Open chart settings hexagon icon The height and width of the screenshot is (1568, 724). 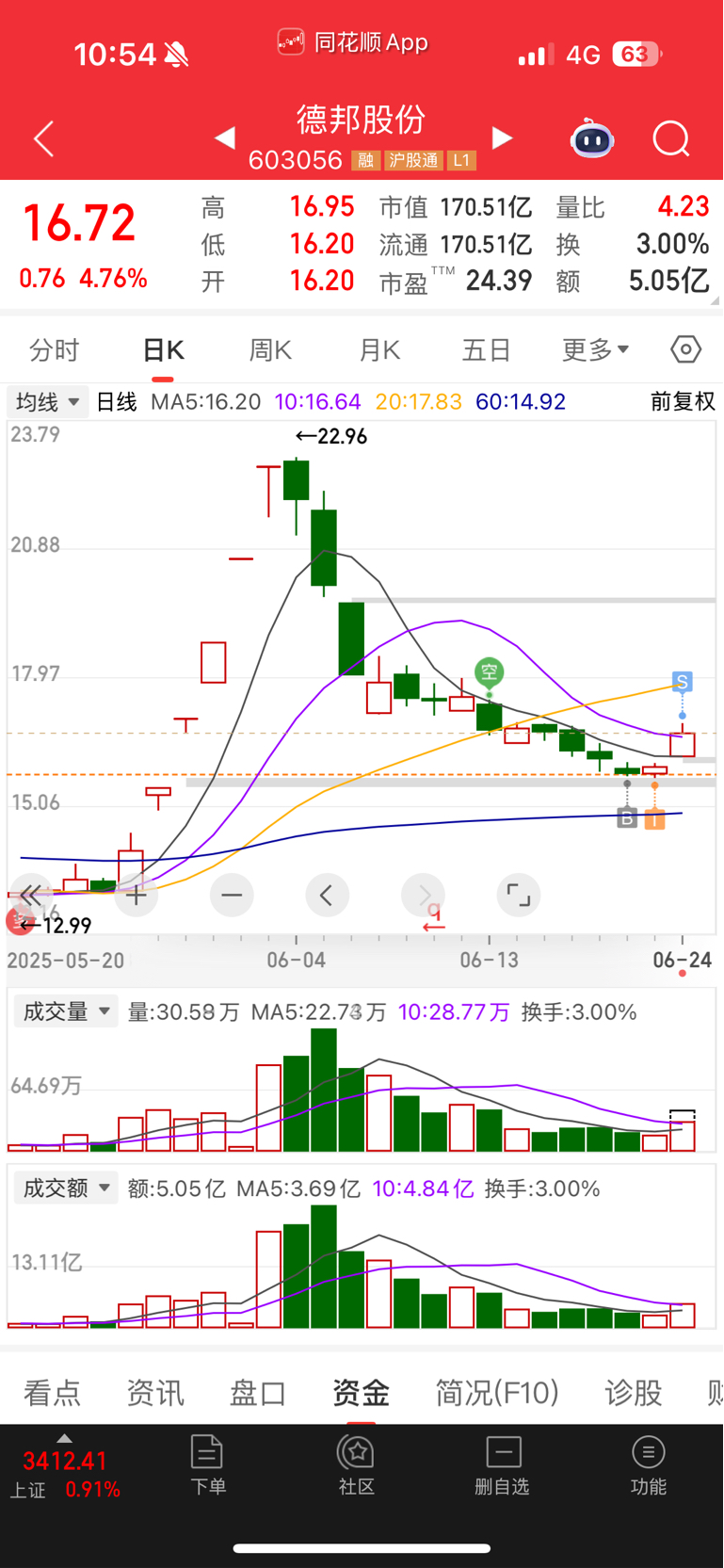coord(686,349)
